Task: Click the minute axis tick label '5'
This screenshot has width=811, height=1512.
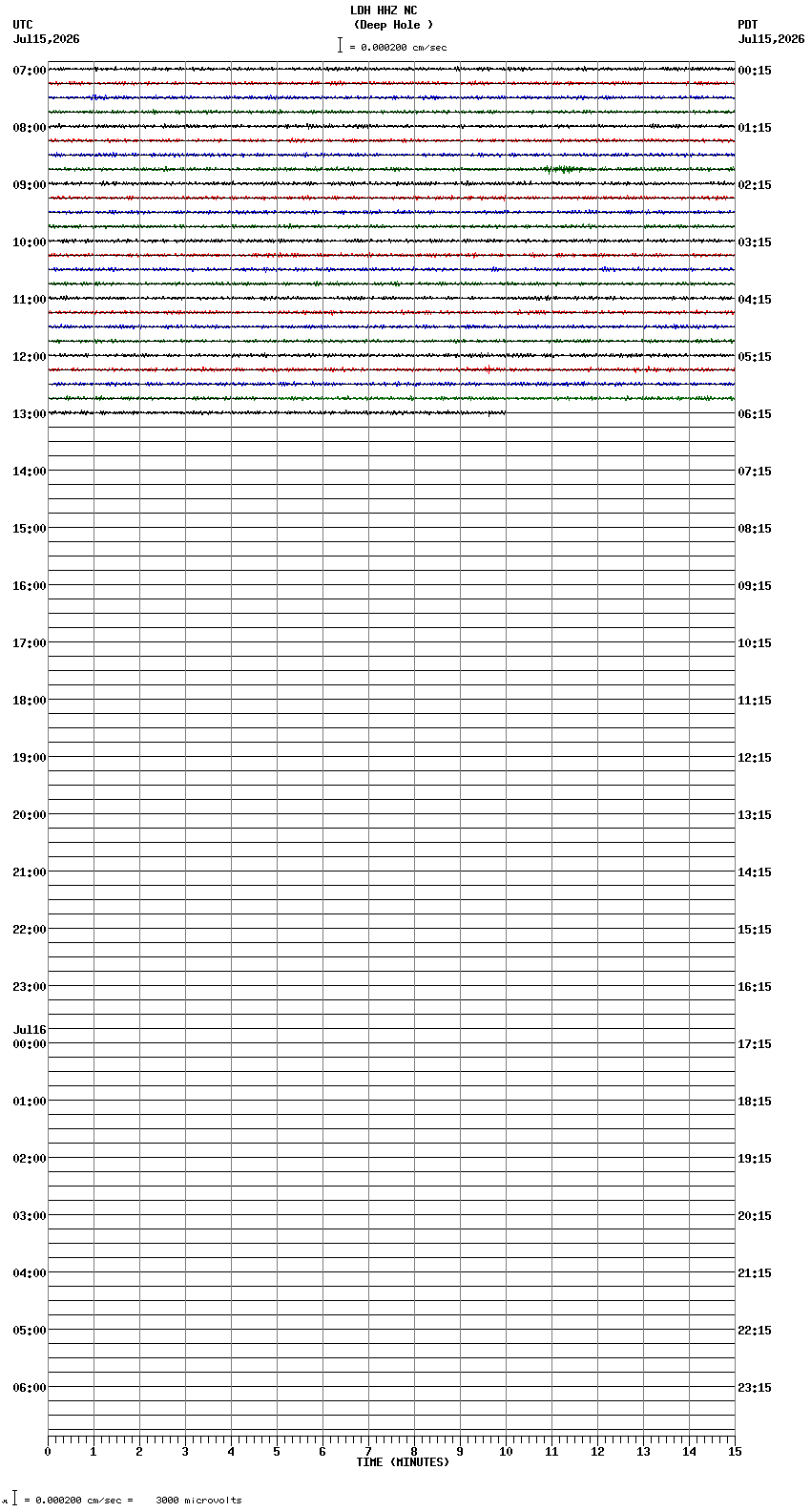Action: (x=277, y=1452)
